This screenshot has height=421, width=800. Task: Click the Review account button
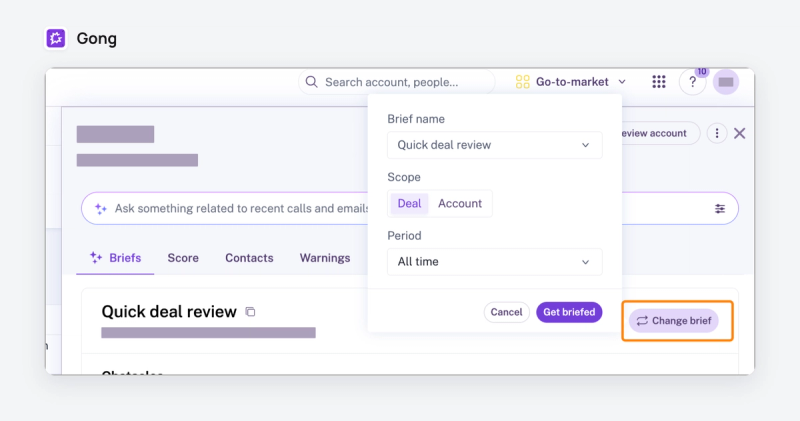660,133
